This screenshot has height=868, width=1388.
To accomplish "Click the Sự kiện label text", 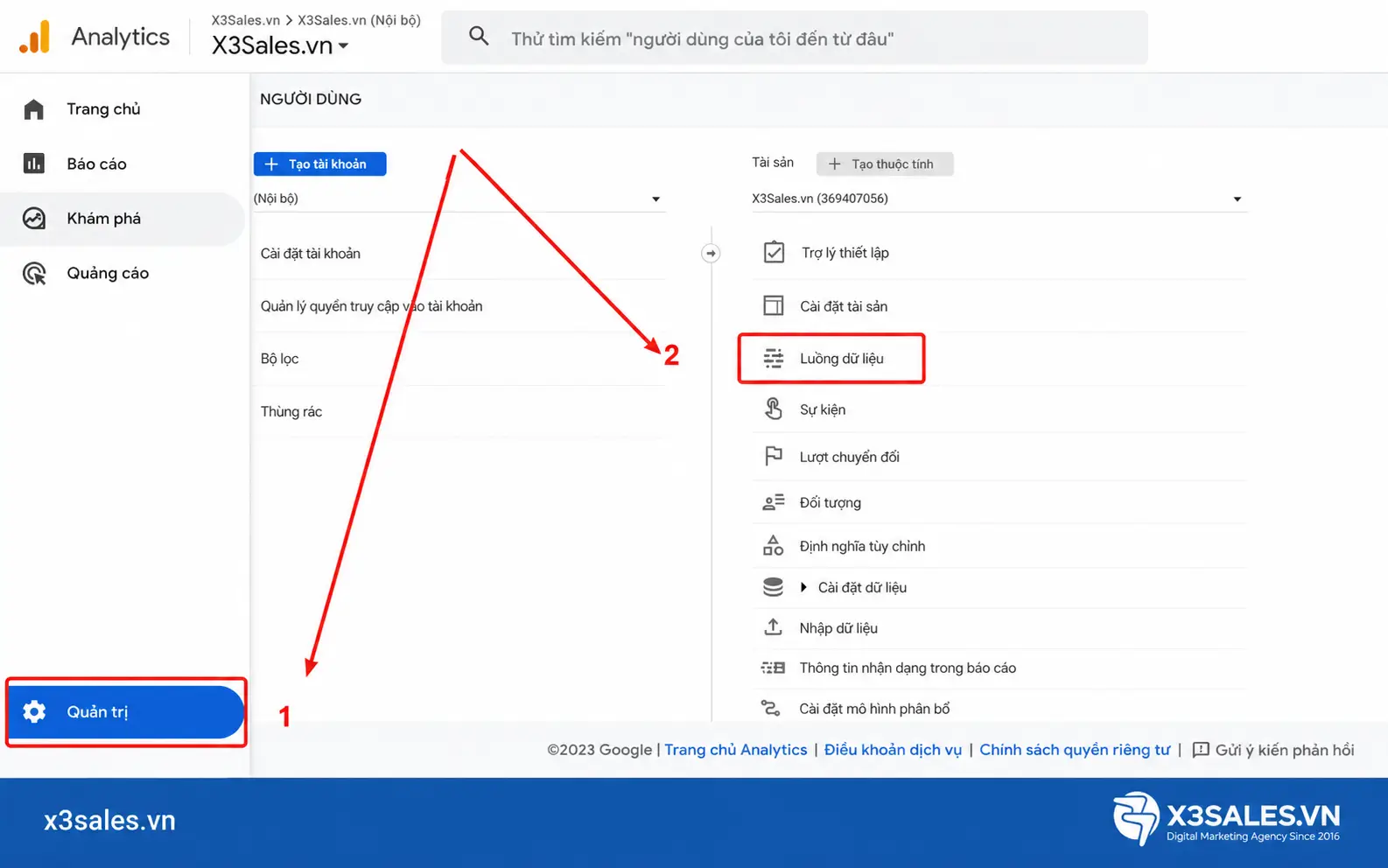I will (823, 409).
